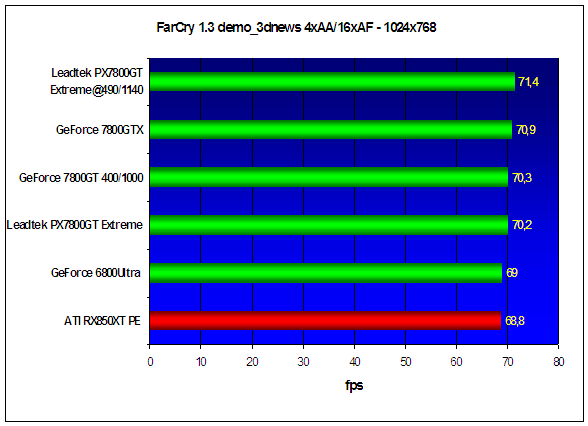Click the 70,9 data label
This screenshot has width=588, height=426.
[x=526, y=130]
